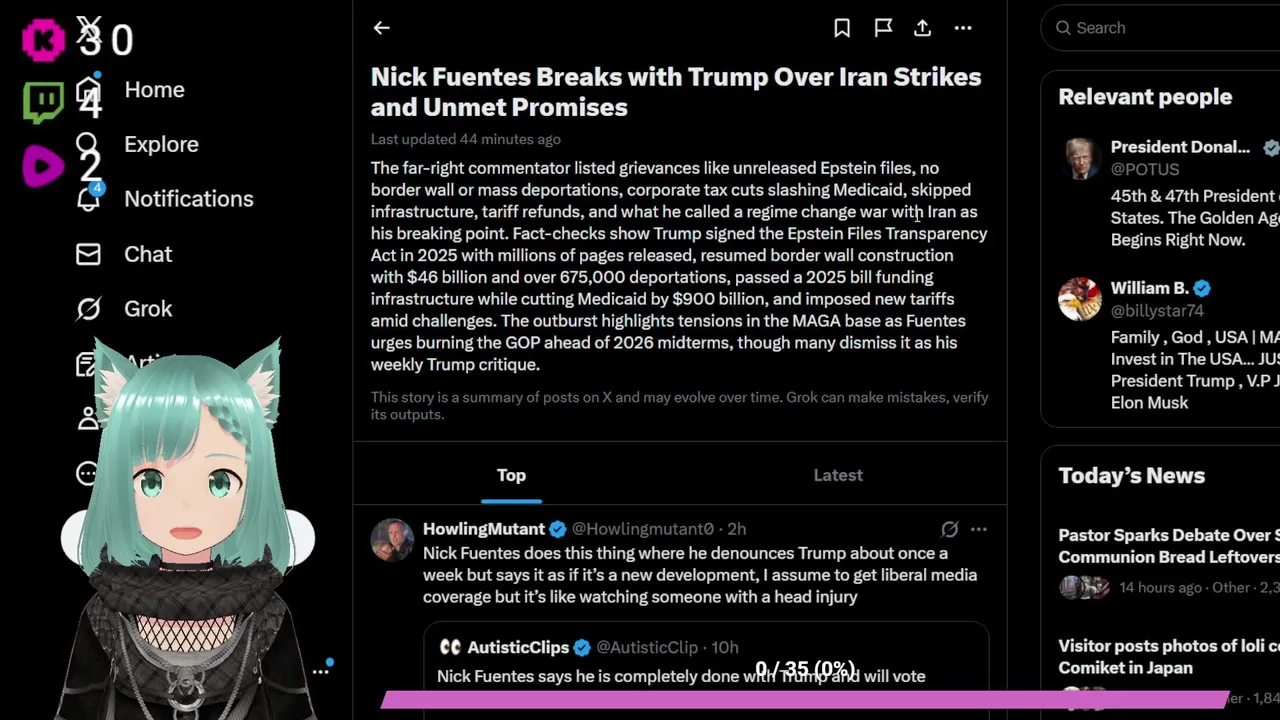Go back using the left arrow icon
The height and width of the screenshot is (720, 1280).
381,28
